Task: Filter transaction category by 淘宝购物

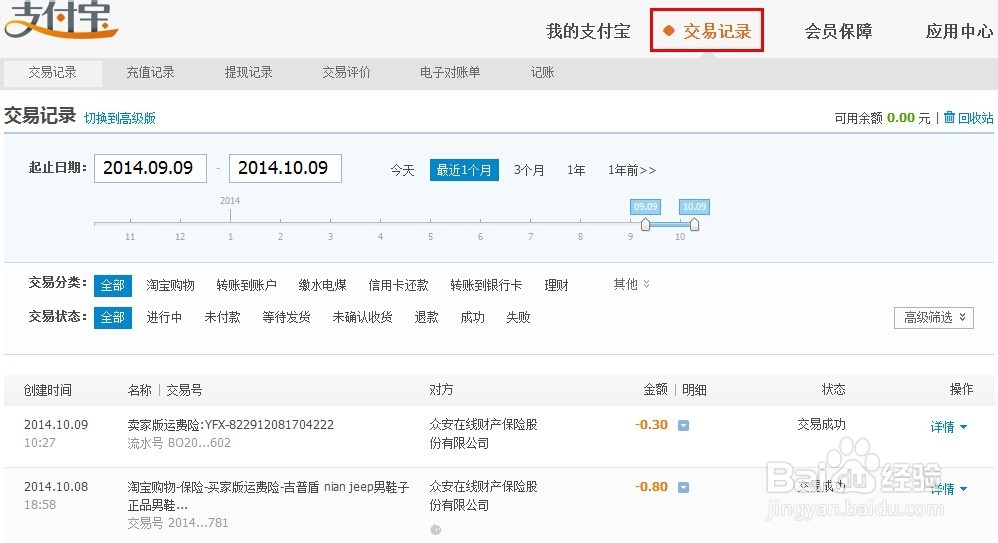Action: (x=170, y=285)
